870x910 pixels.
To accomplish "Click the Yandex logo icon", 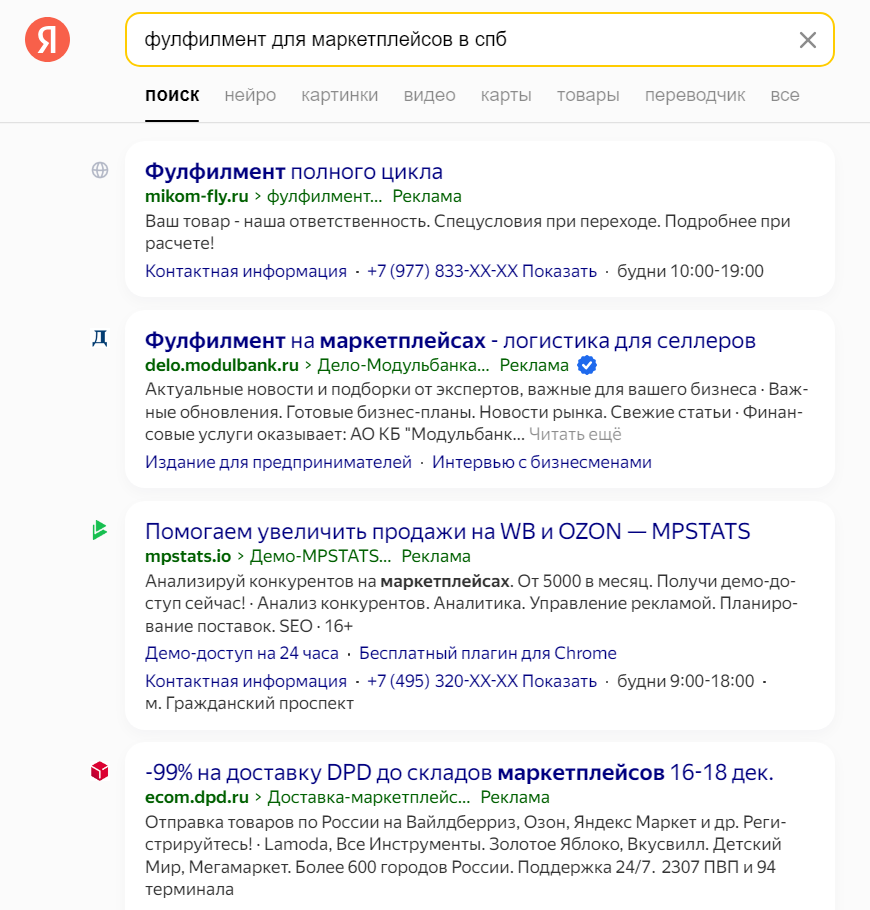I will [x=48, y=40].
